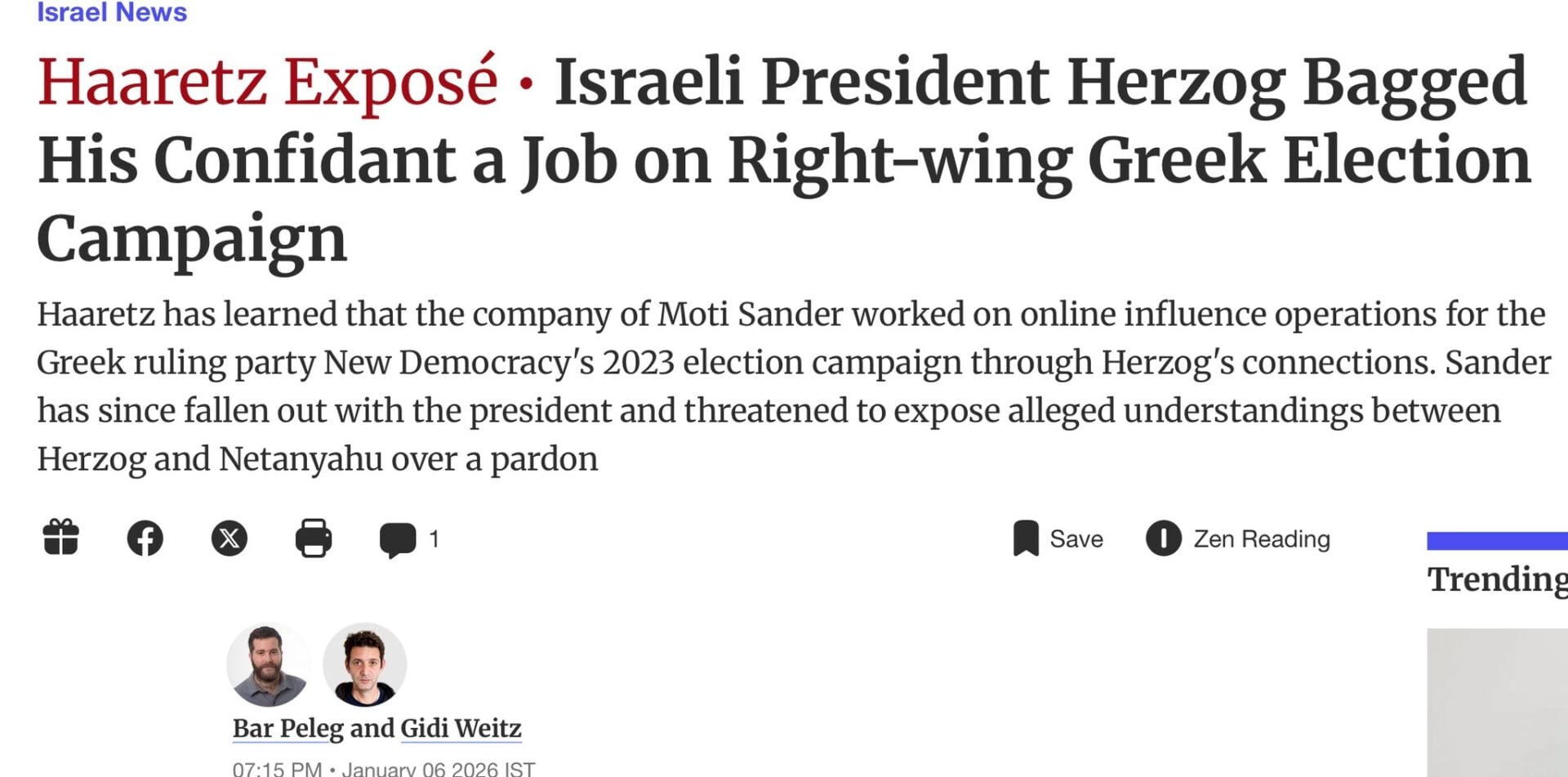Viewport: 1568px width, 777px height.
Task: Click the gift article icon
Action: pyautogui.click(x=61, y=538)
